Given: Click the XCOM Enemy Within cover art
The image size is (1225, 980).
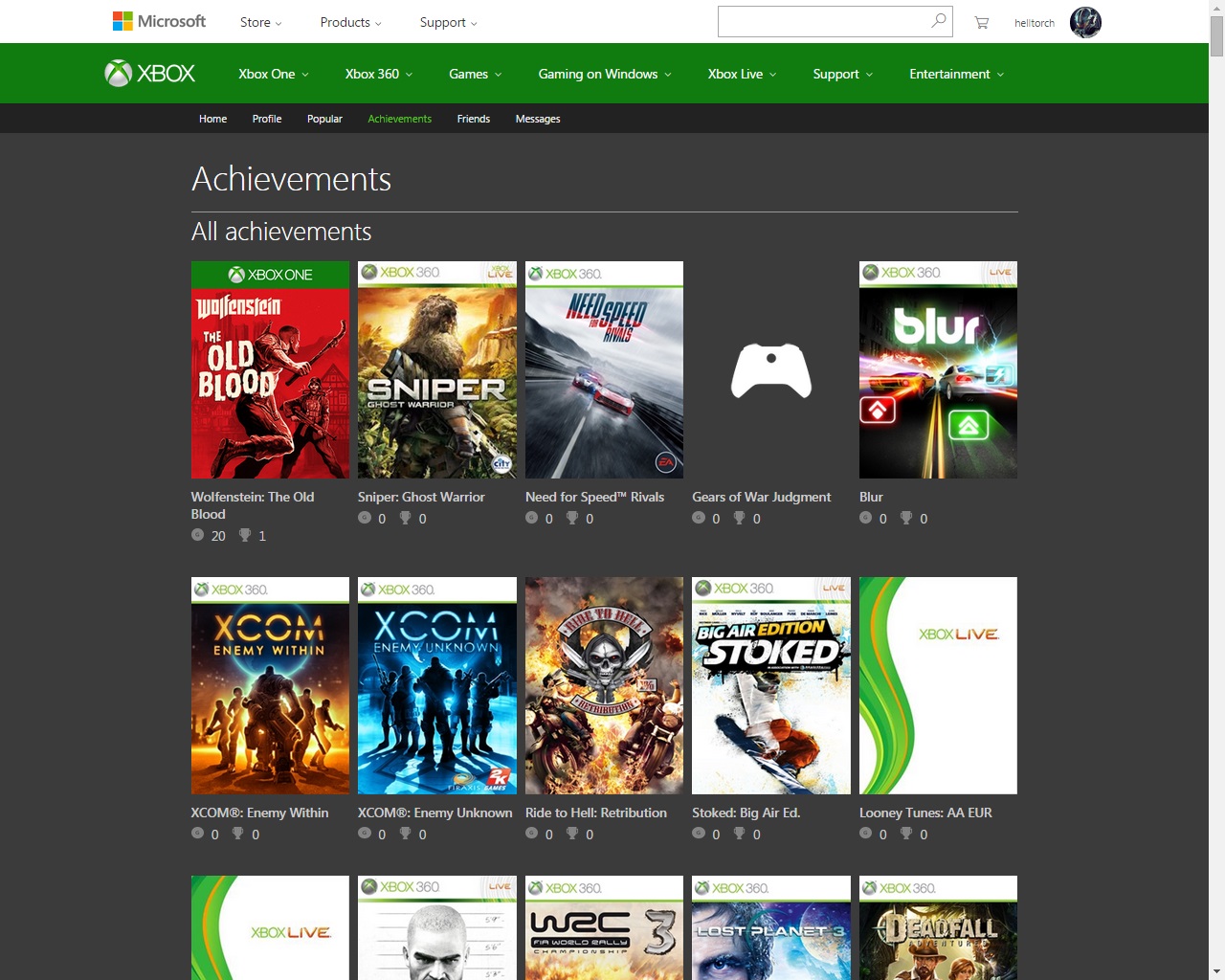Looking at the screenshot, I should pos(270,685).
